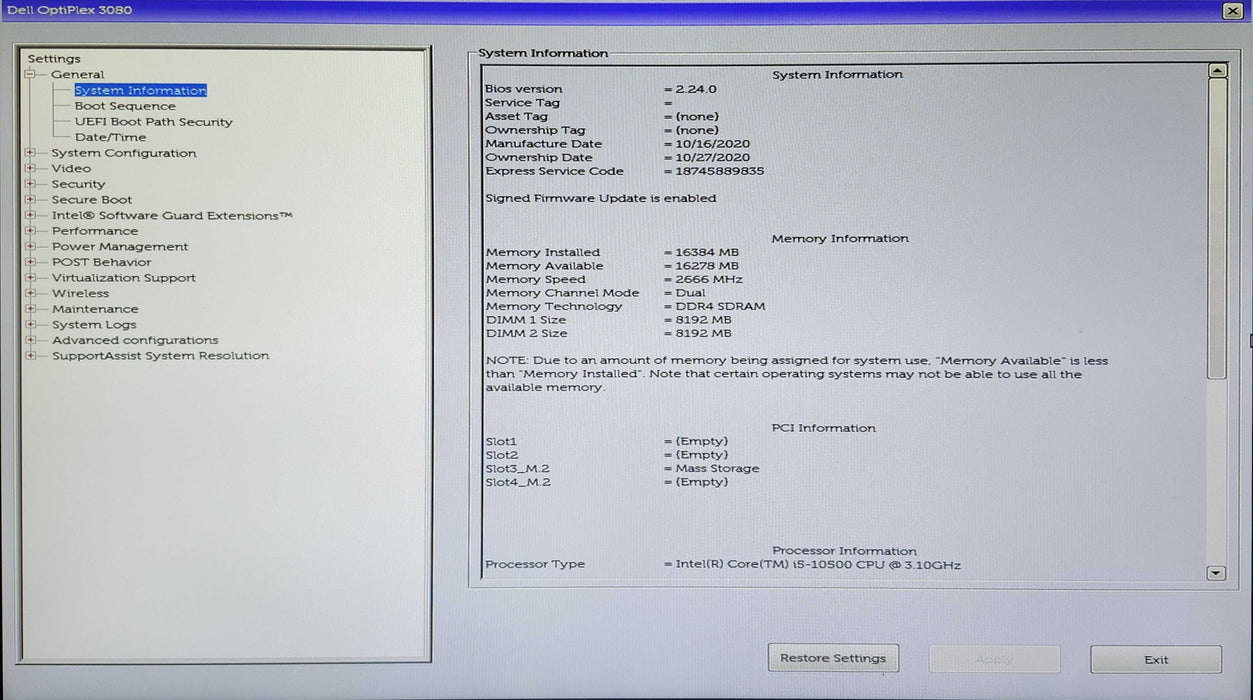Click the DIMM 1 Size label
1253x700 pixels.
tap(525, 320)
